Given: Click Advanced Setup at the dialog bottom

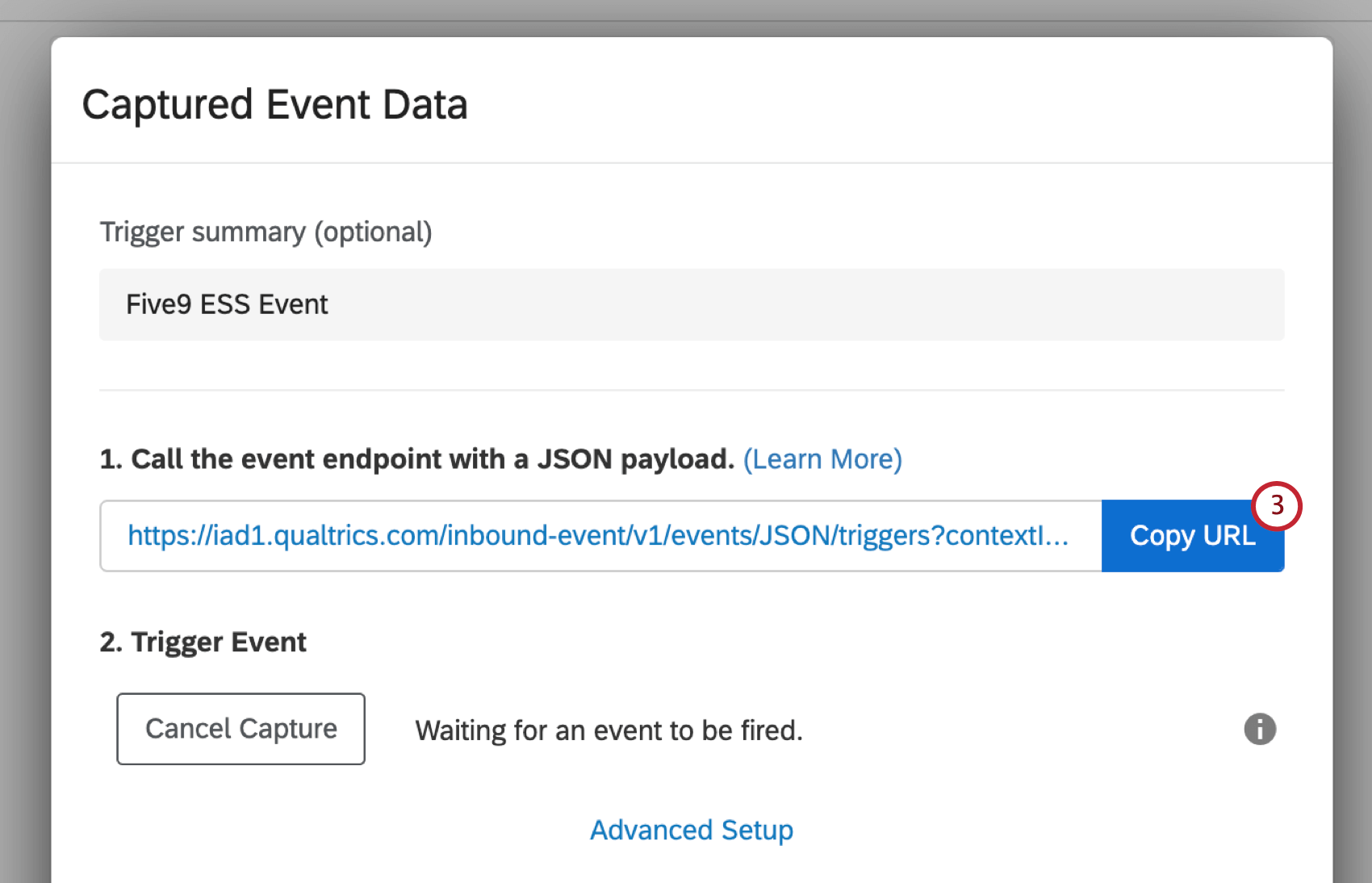Looking at the screenshot, I should coord(691,829).
